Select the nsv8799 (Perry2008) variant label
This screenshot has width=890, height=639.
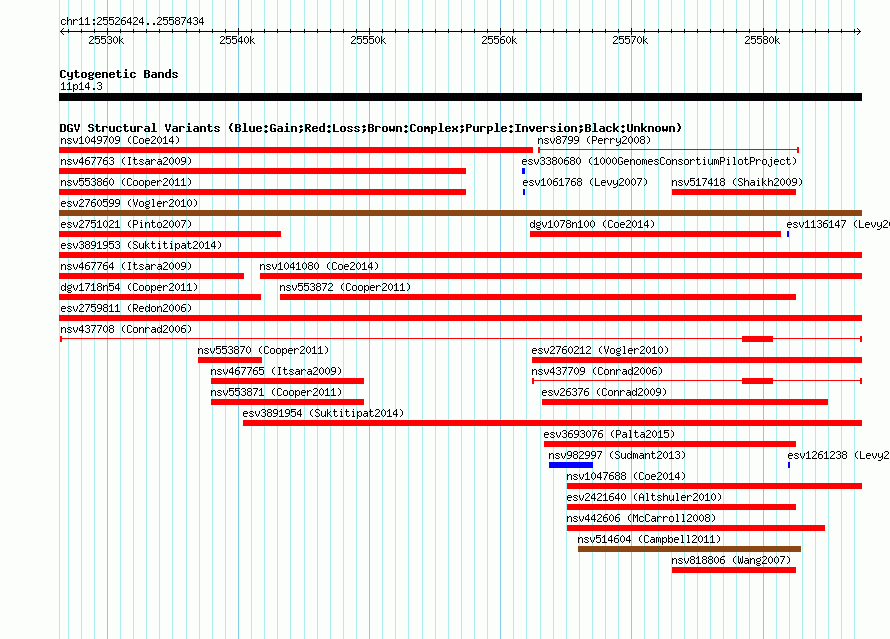click(x=594, y=140)
